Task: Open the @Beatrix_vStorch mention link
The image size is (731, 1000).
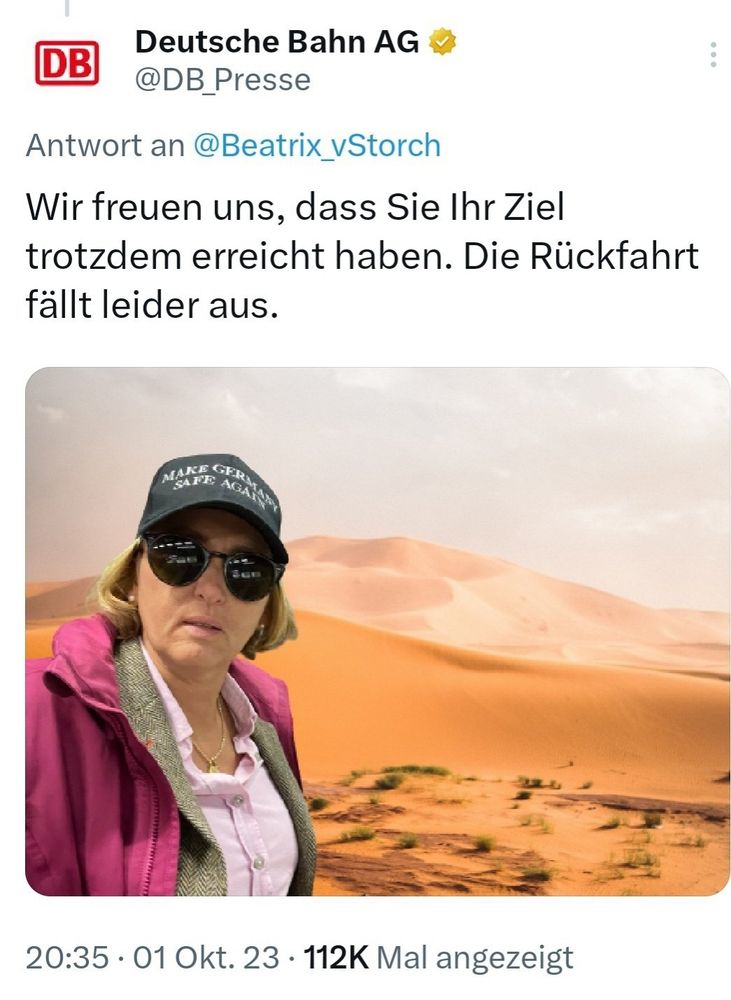Action: point(316,145)
